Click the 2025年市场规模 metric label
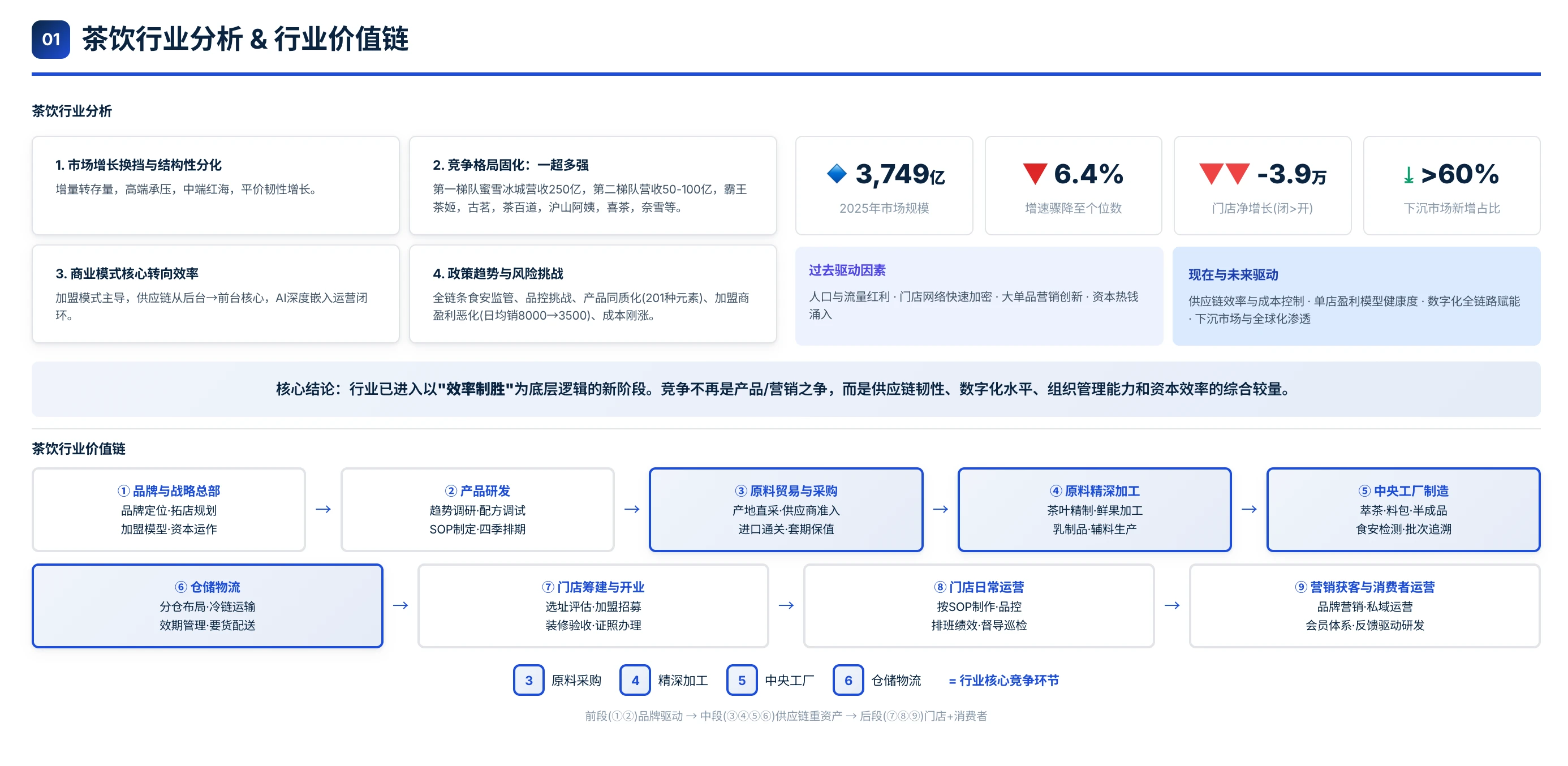 (884, 208)
